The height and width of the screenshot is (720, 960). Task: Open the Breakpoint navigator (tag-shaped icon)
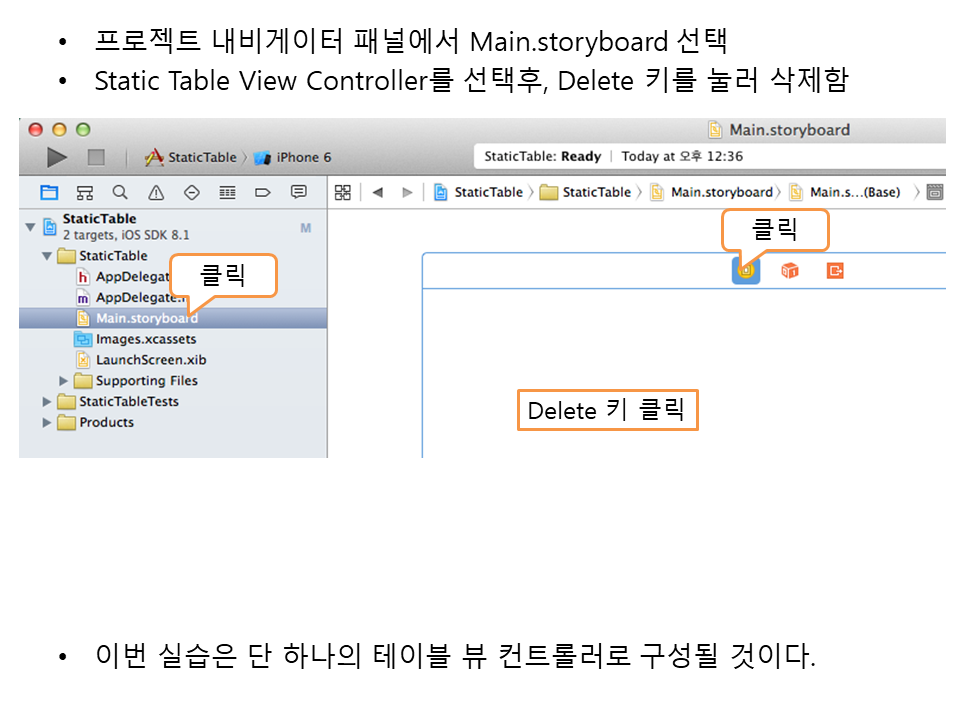click(x=263, y=192)
